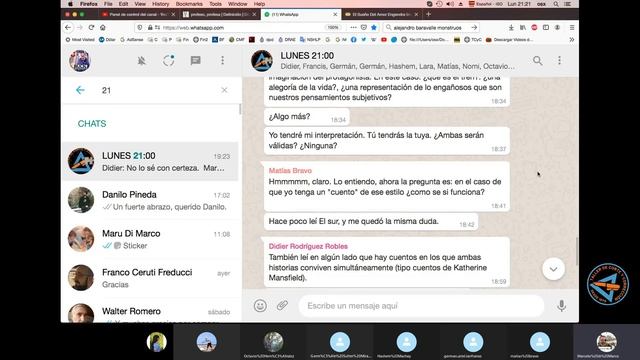Open the File menu

[108, 4]
